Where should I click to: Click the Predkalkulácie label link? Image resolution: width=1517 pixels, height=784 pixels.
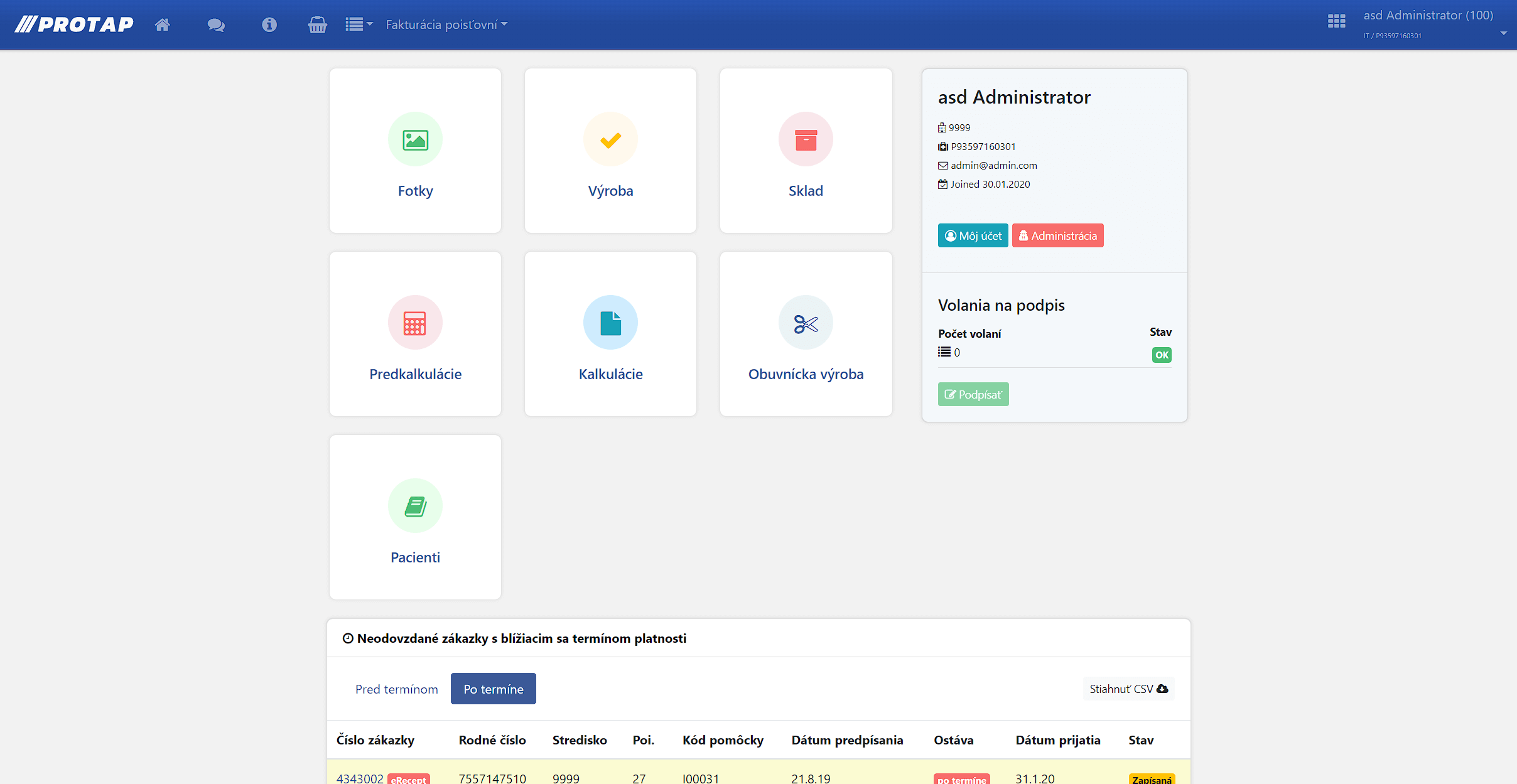pos(415,374)
